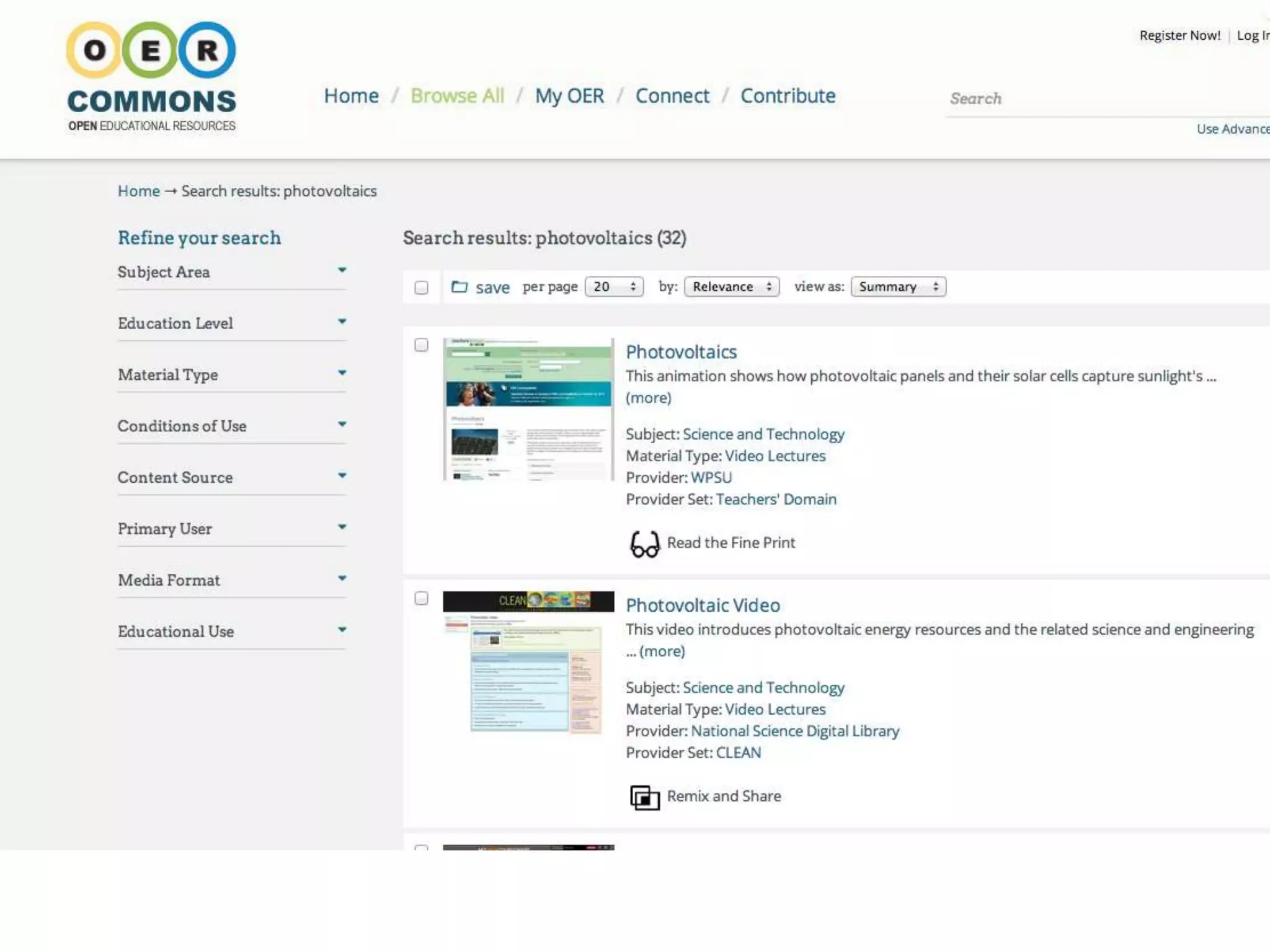The width and height of the screenshot is (1270, 952).
Task: Click the OER Commons logo
Action: click(x=151, y=77)
